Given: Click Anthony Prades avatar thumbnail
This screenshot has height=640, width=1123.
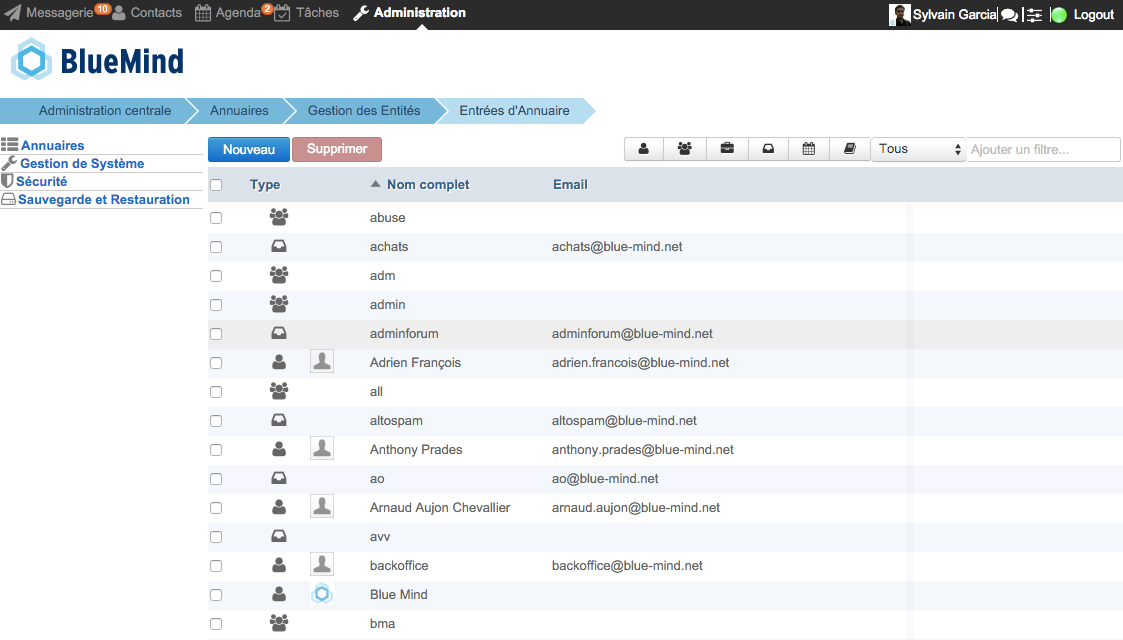Looking at the screenshot, I should 322,449.
